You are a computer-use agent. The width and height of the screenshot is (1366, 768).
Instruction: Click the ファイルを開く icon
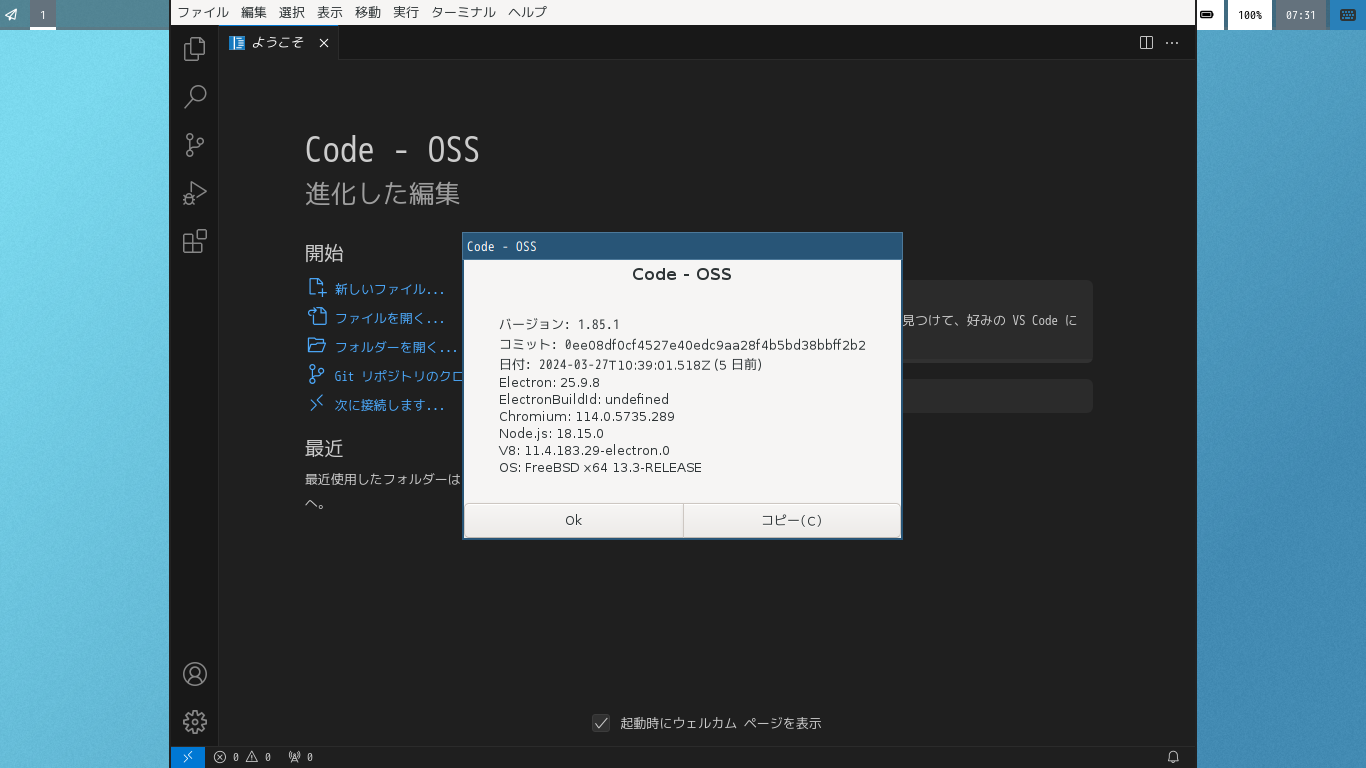317,317
